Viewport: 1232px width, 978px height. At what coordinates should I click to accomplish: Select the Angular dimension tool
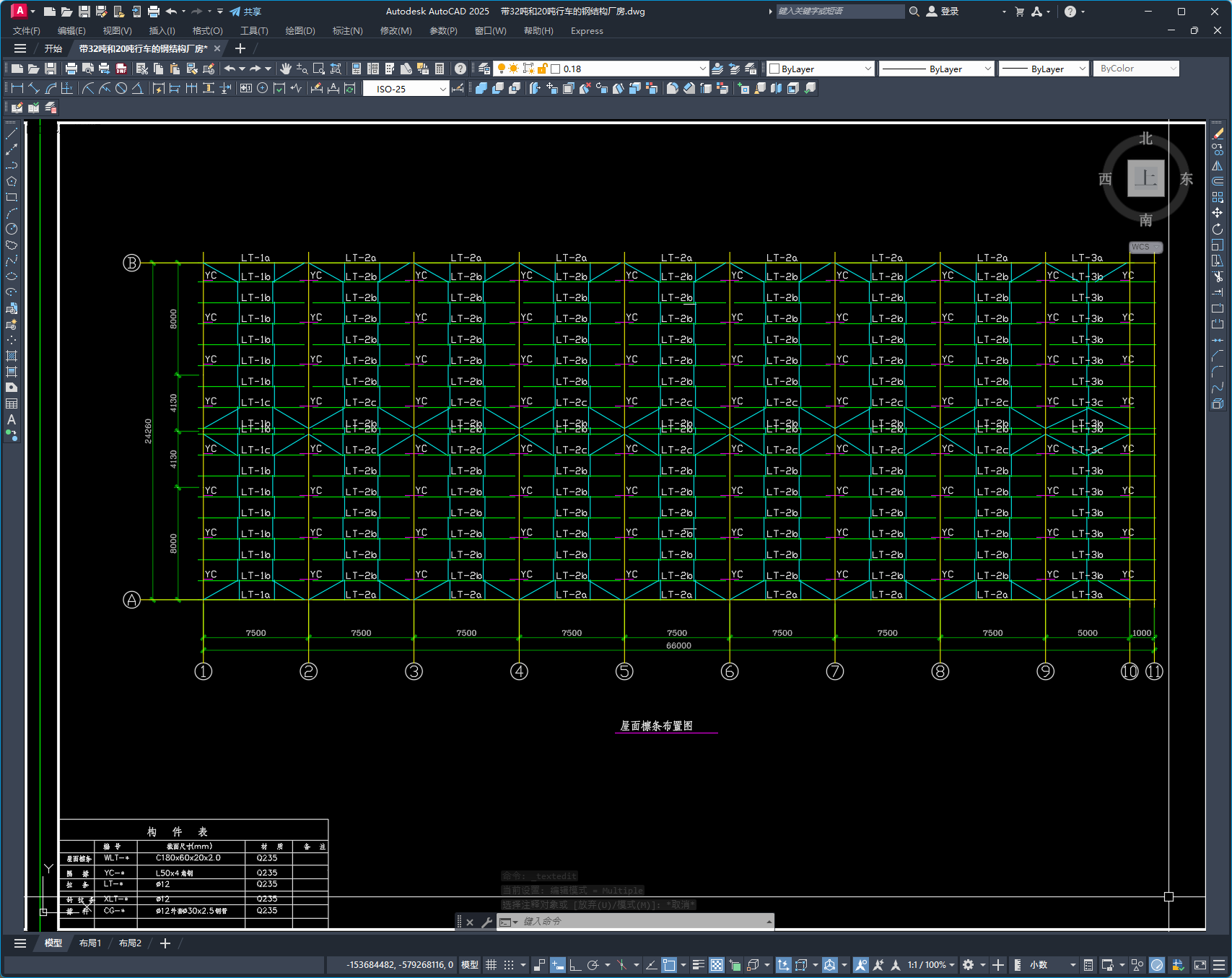tap(137, 88)
